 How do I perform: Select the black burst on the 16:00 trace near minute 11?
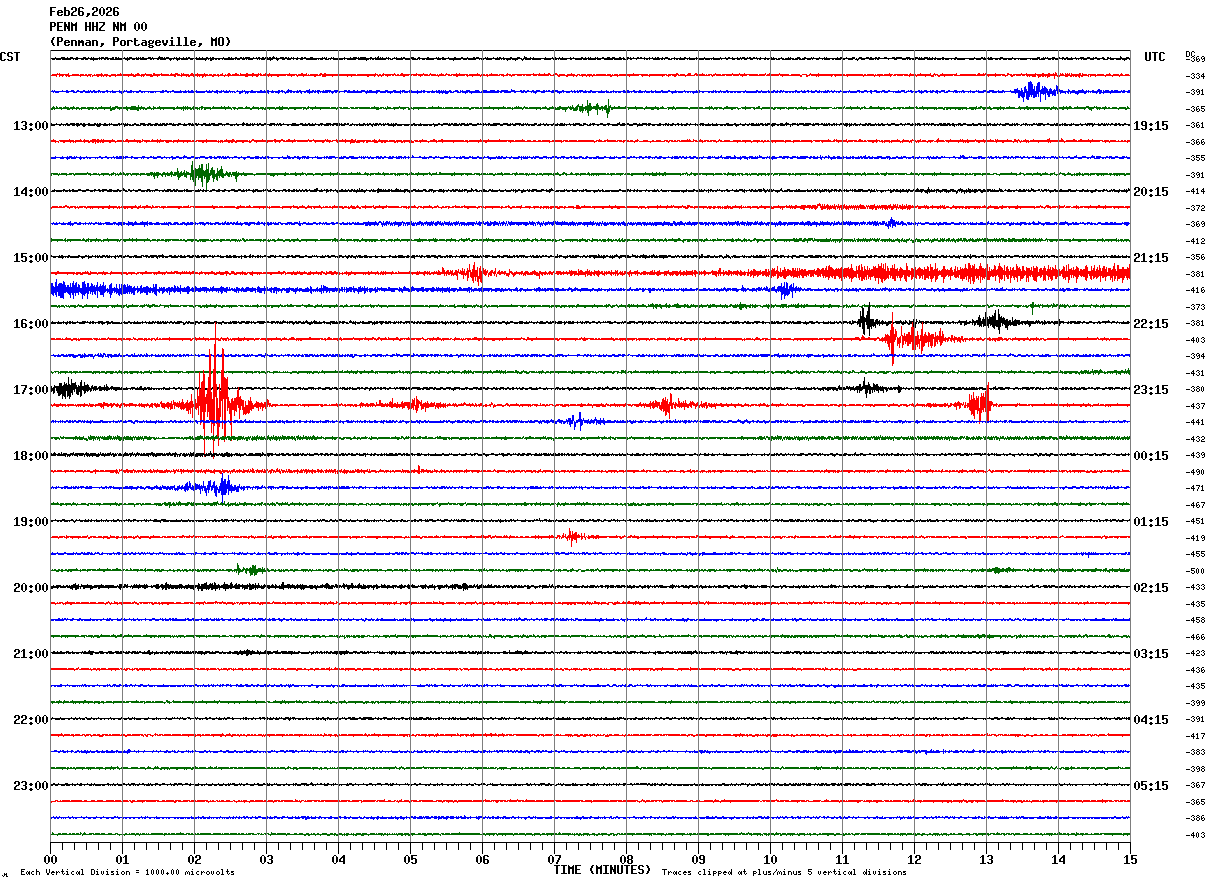tap(866, 321)
